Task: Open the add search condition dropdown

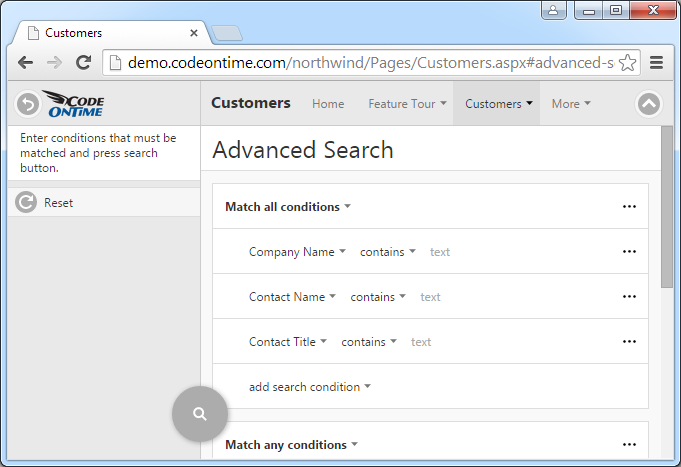Action: [310, 387]
